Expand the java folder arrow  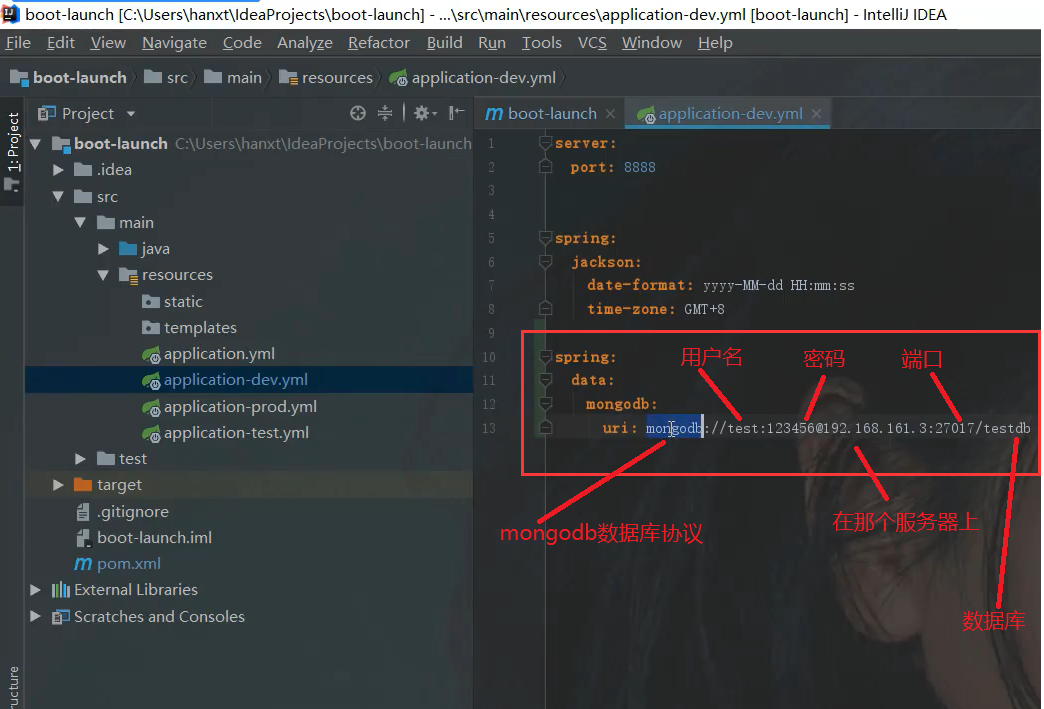[103, 249]
